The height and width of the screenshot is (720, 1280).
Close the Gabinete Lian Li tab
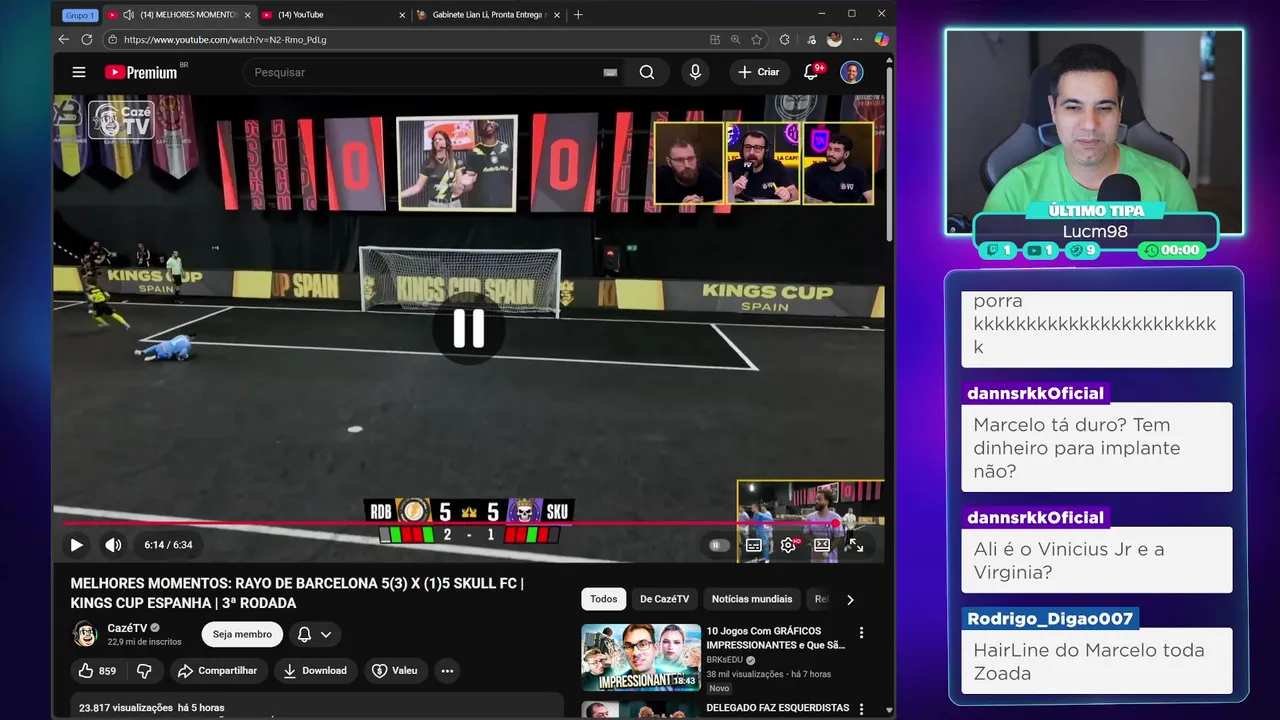557,15
